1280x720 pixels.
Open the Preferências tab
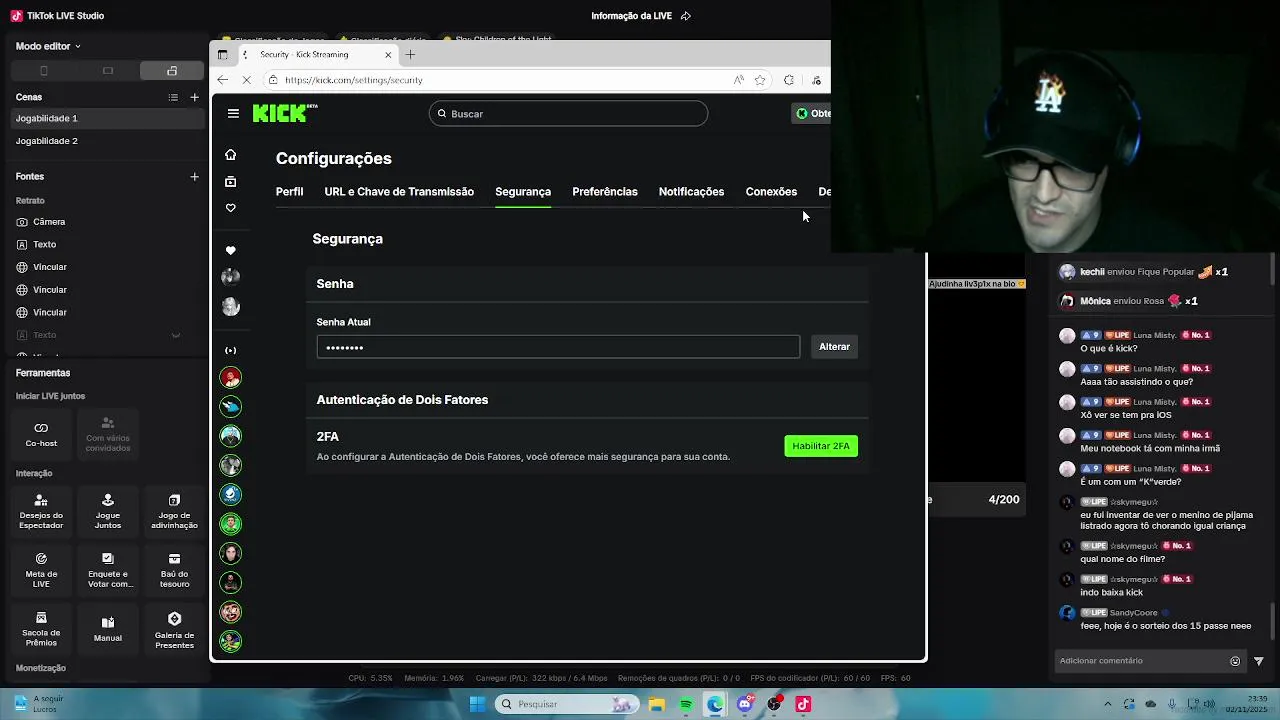coord(605,192)
